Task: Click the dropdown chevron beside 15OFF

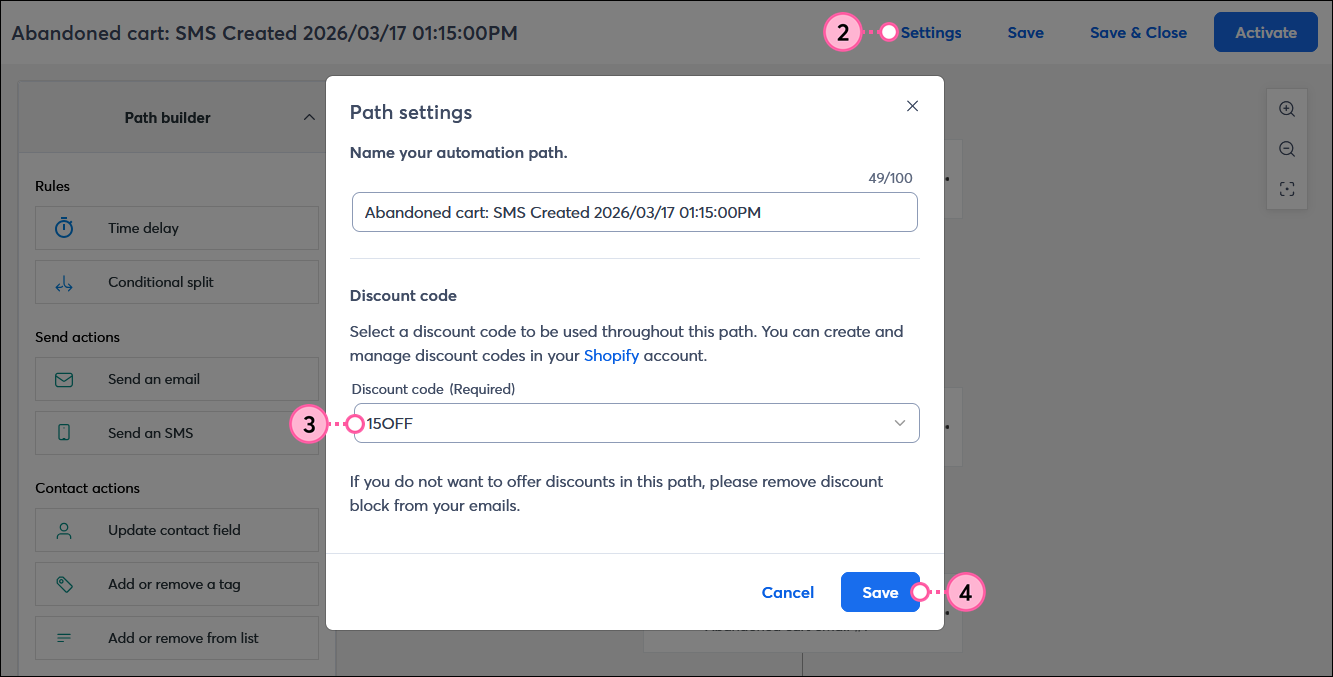Action: point(898,423)
